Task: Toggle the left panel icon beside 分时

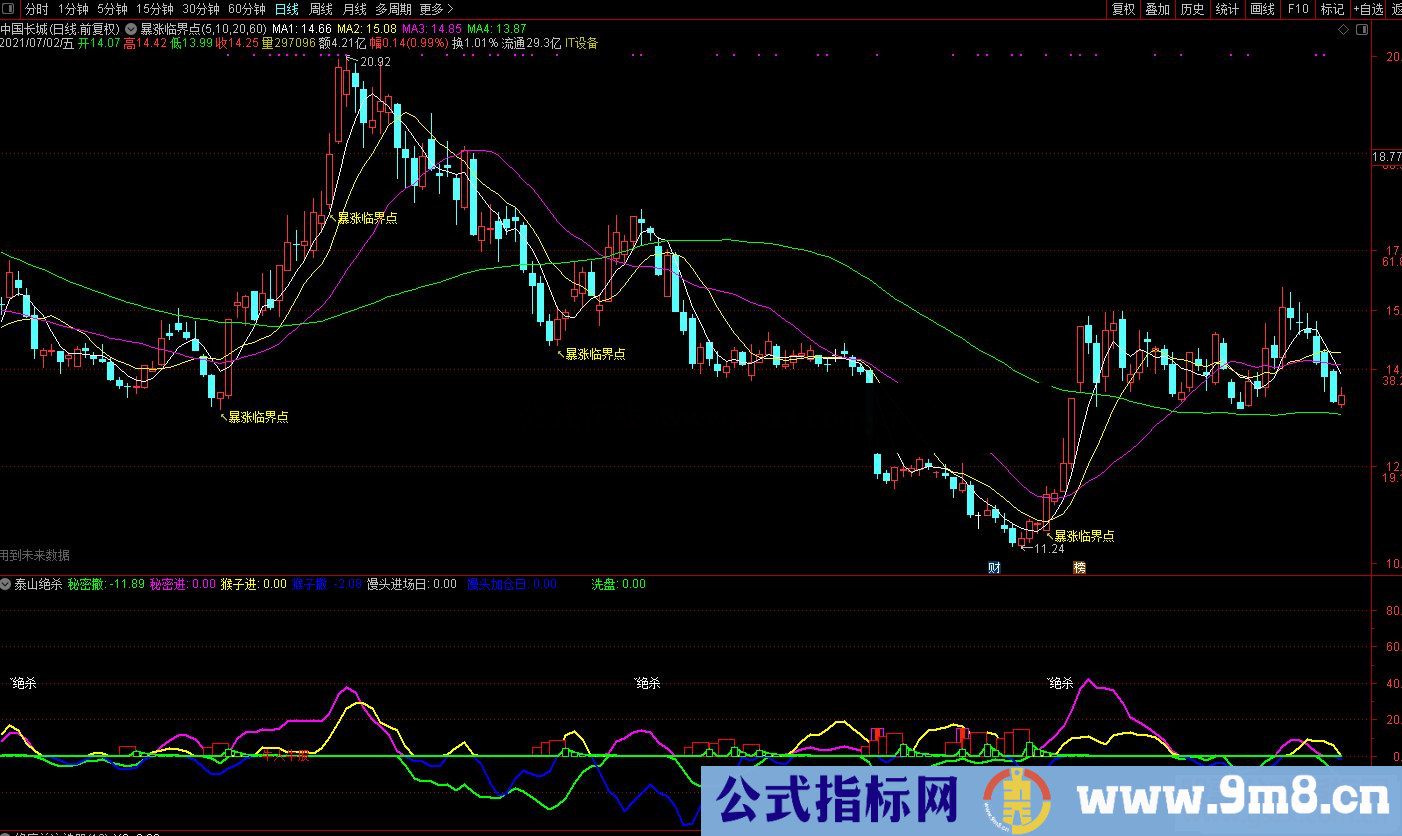Action: tap(10, 9)
